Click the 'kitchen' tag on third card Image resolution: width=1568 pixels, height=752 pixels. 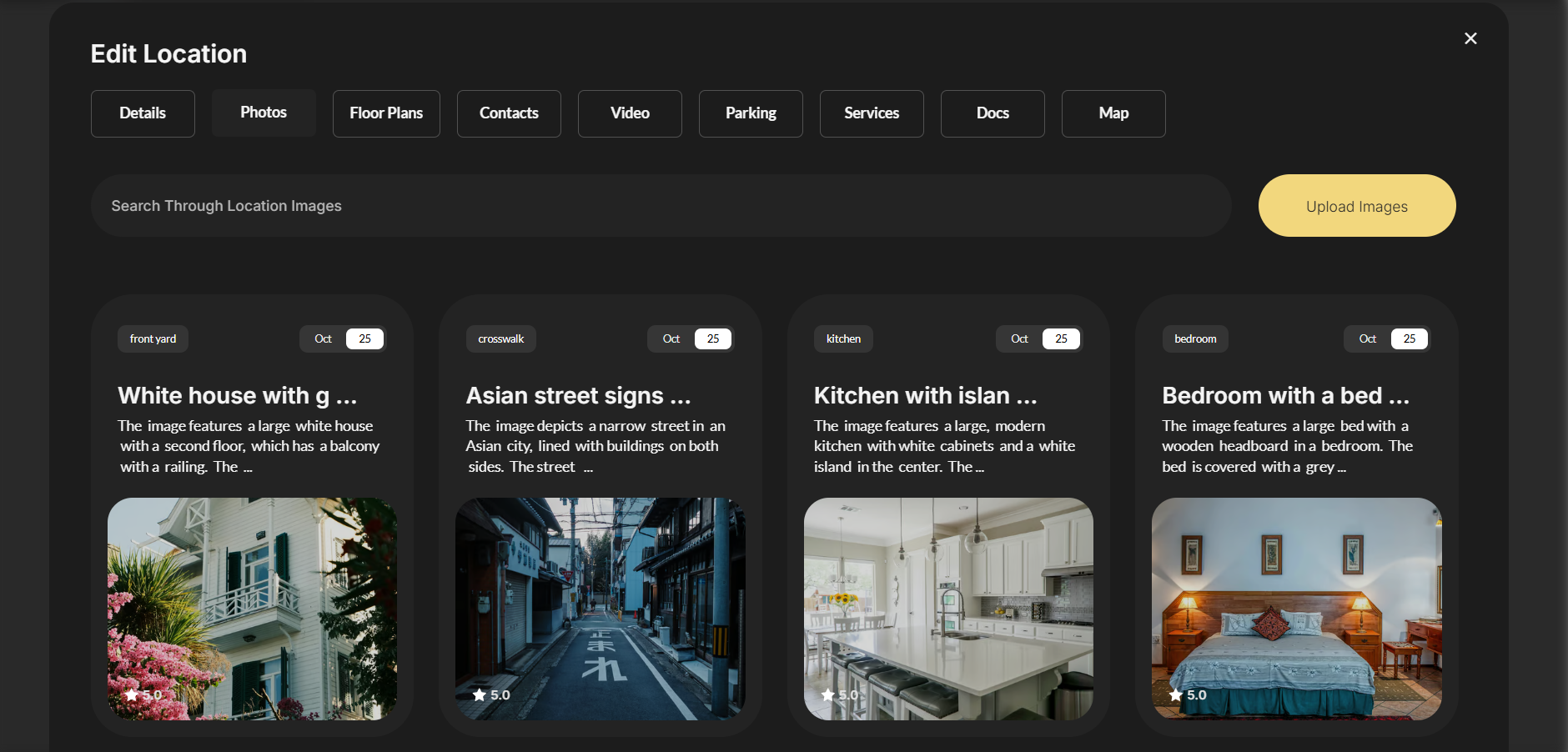(843, 338)
